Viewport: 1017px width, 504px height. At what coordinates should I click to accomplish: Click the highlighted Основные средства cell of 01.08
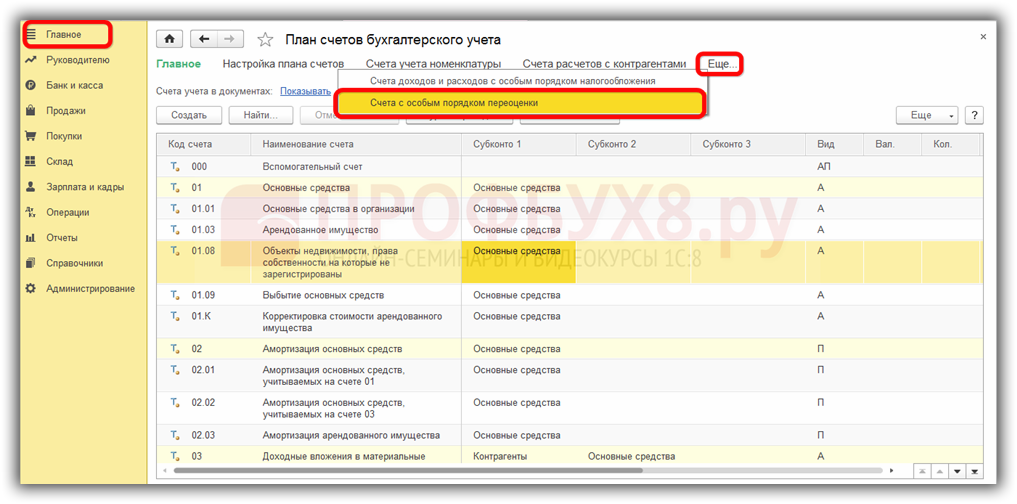tap(518, 262)
